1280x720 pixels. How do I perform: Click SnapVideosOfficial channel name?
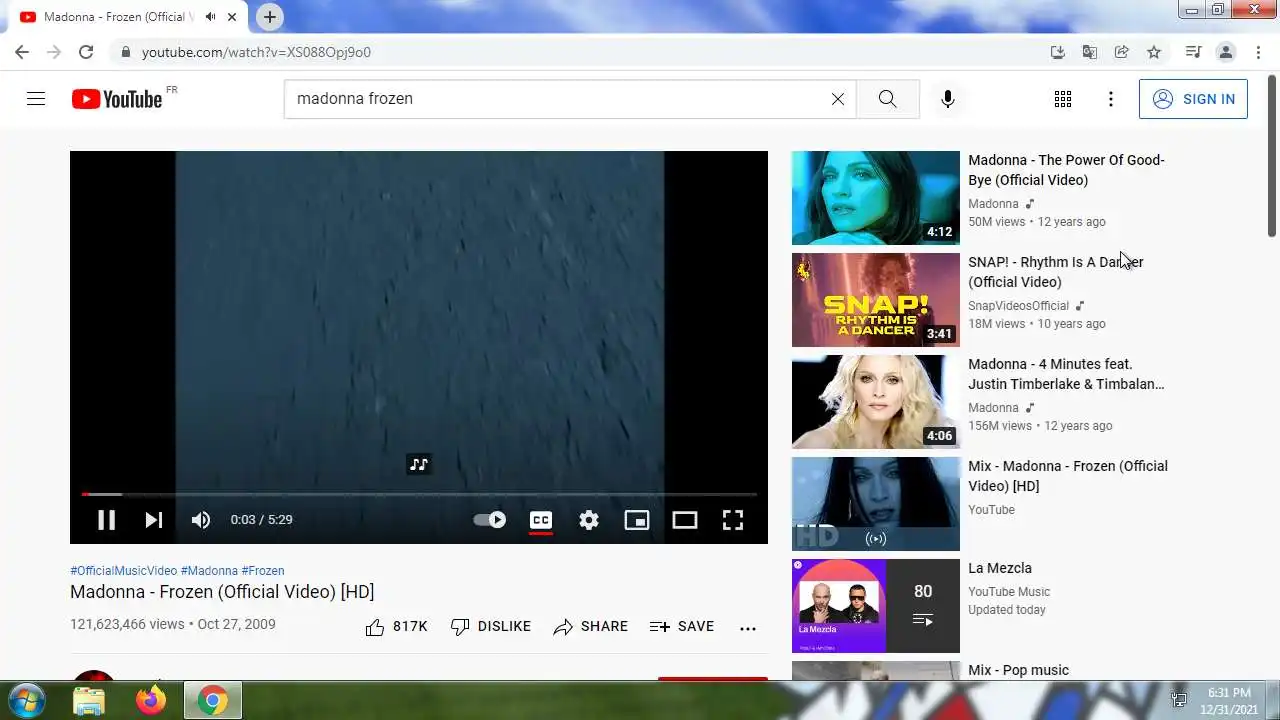[x=1018, y=306]
